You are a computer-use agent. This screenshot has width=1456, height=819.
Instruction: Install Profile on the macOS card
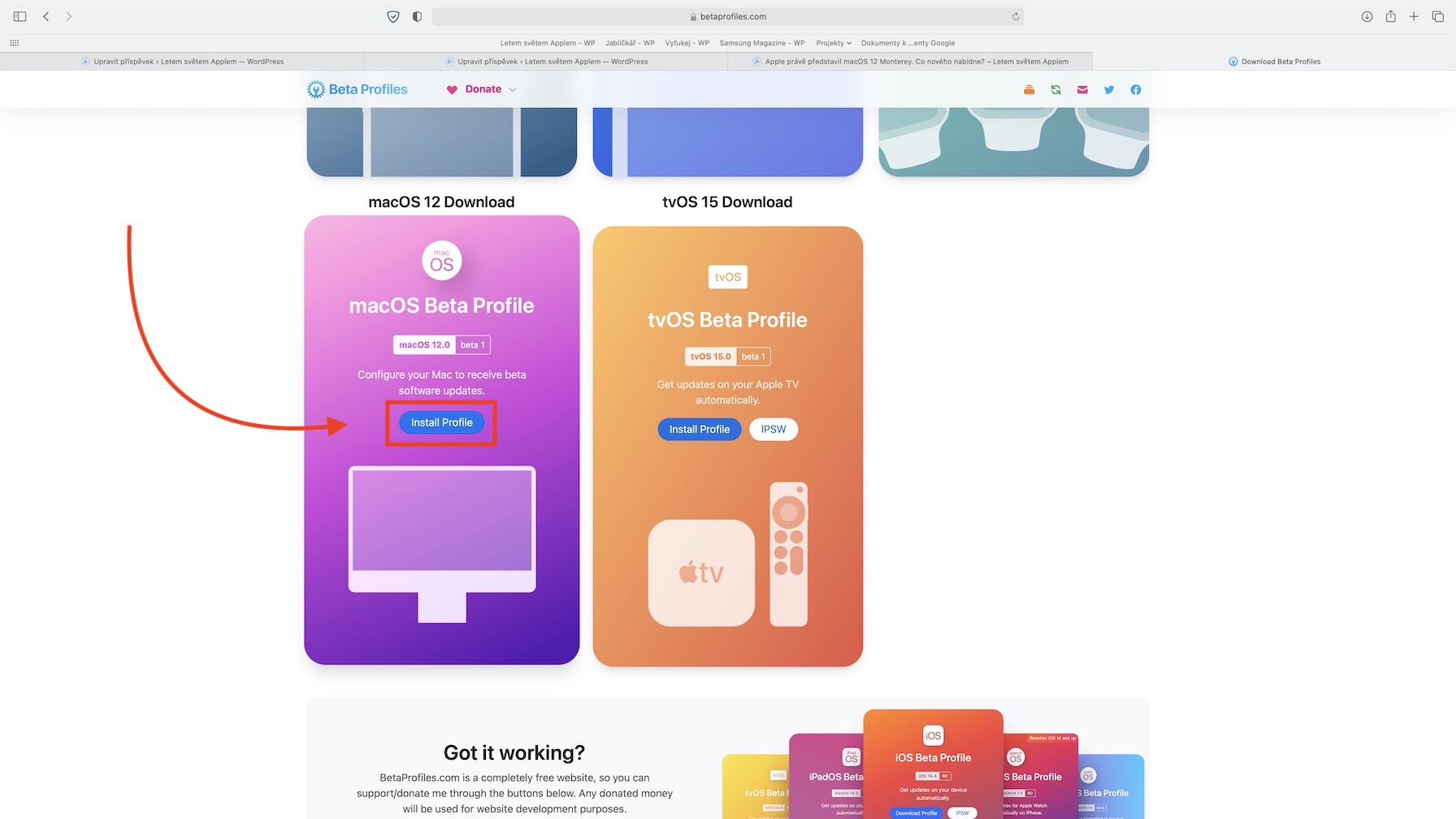point(442,422)
